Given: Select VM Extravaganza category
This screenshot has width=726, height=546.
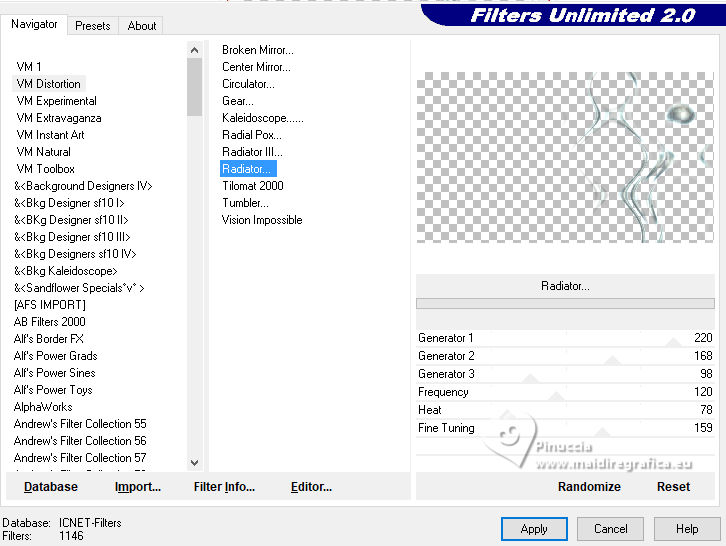Looking at the screenshot, I should pyautogui.click(x=59, y=118).
